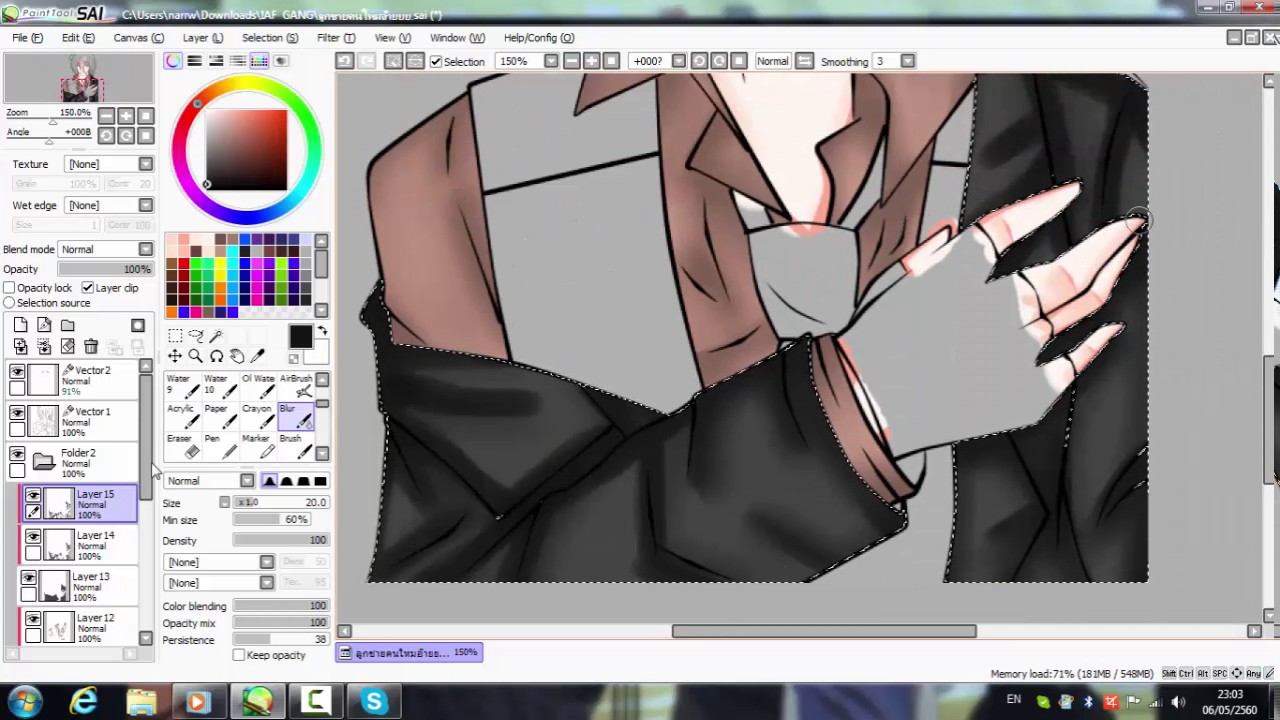The width and height of the screenshot is (1280, 720).
Task: Open the Smoothing level dropdown
Action: (x=907, y=61)
